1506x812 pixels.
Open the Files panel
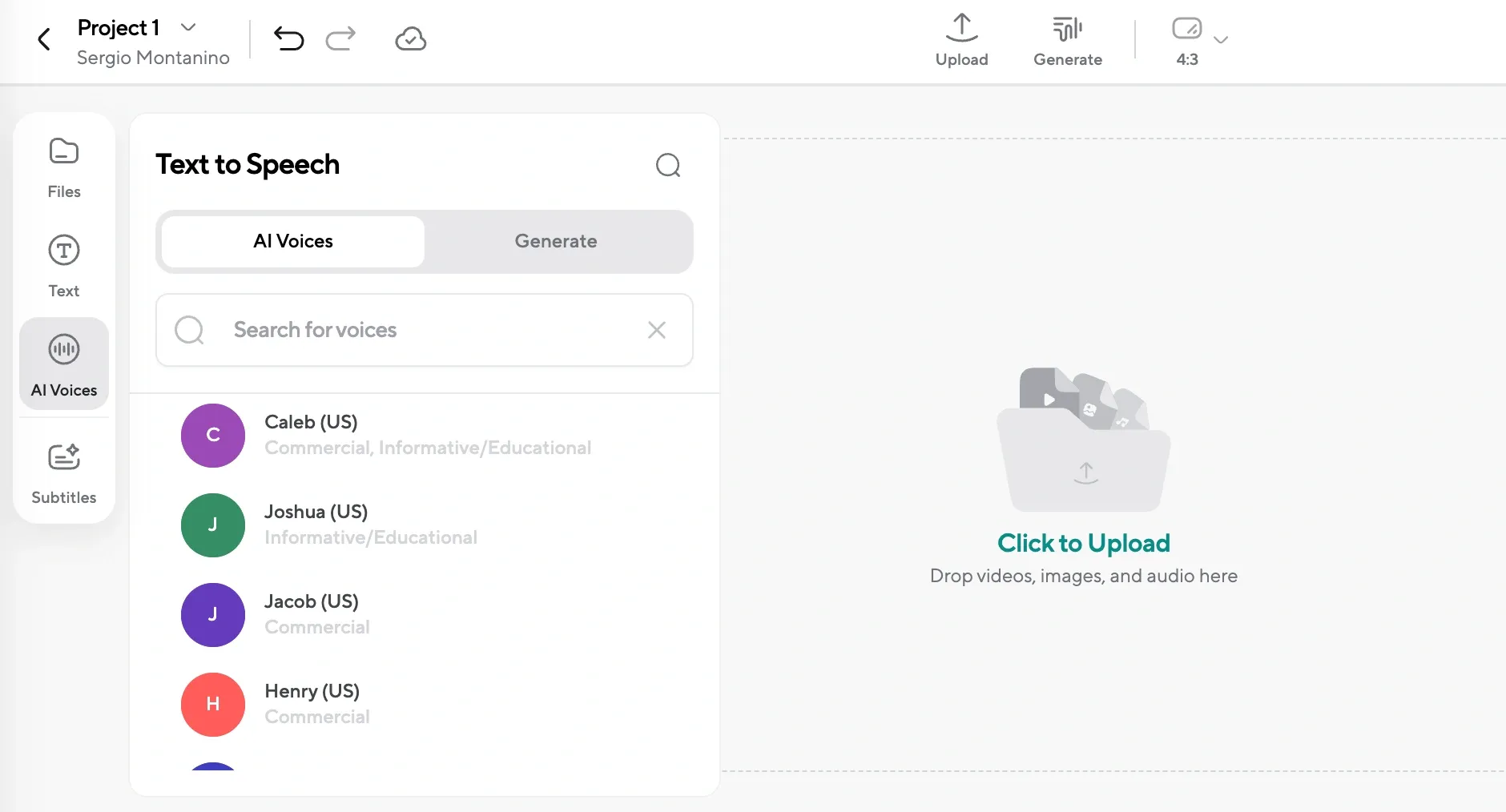[64, 166]
